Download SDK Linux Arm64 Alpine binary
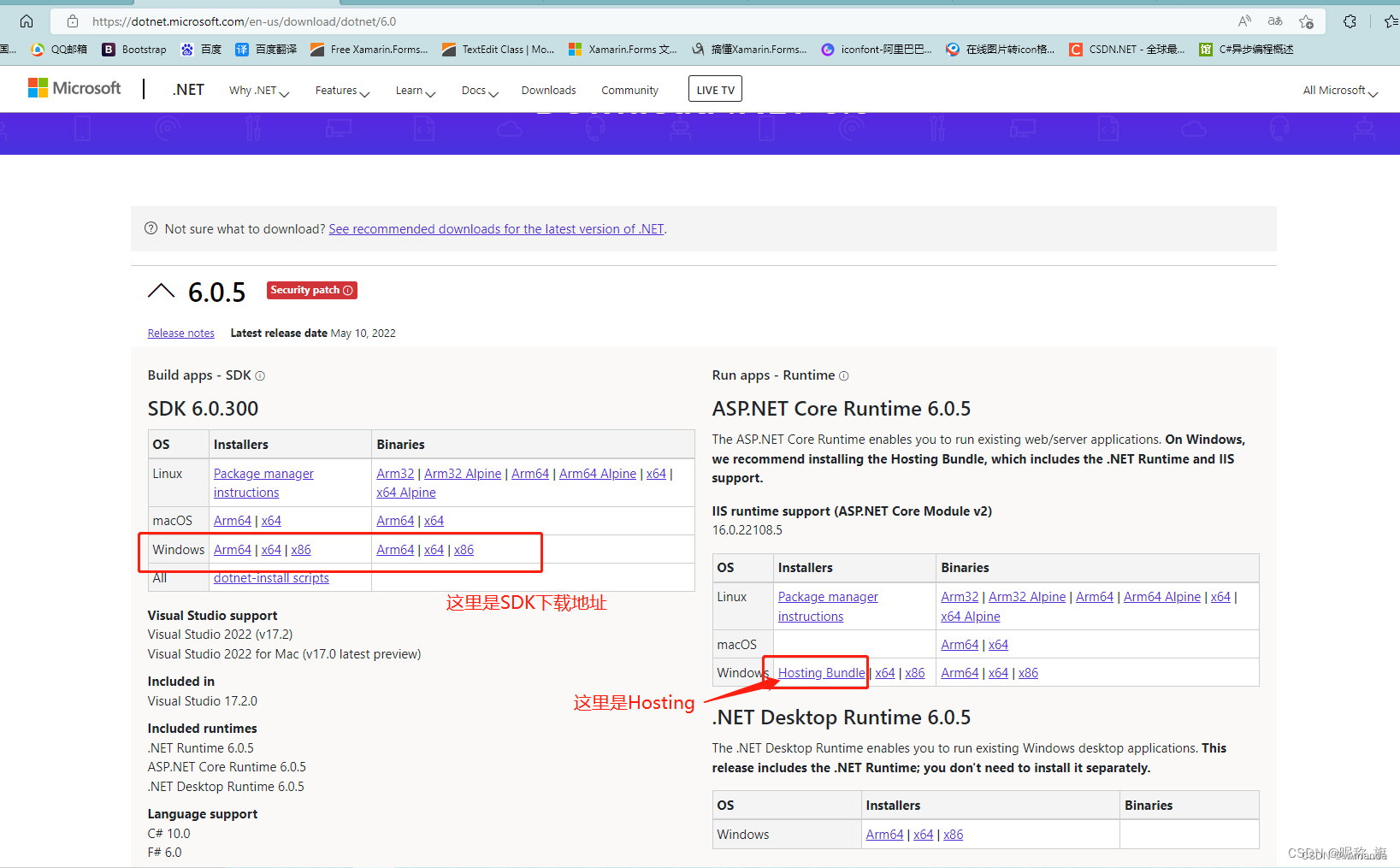1400x868 pixels. coord(598,474)
